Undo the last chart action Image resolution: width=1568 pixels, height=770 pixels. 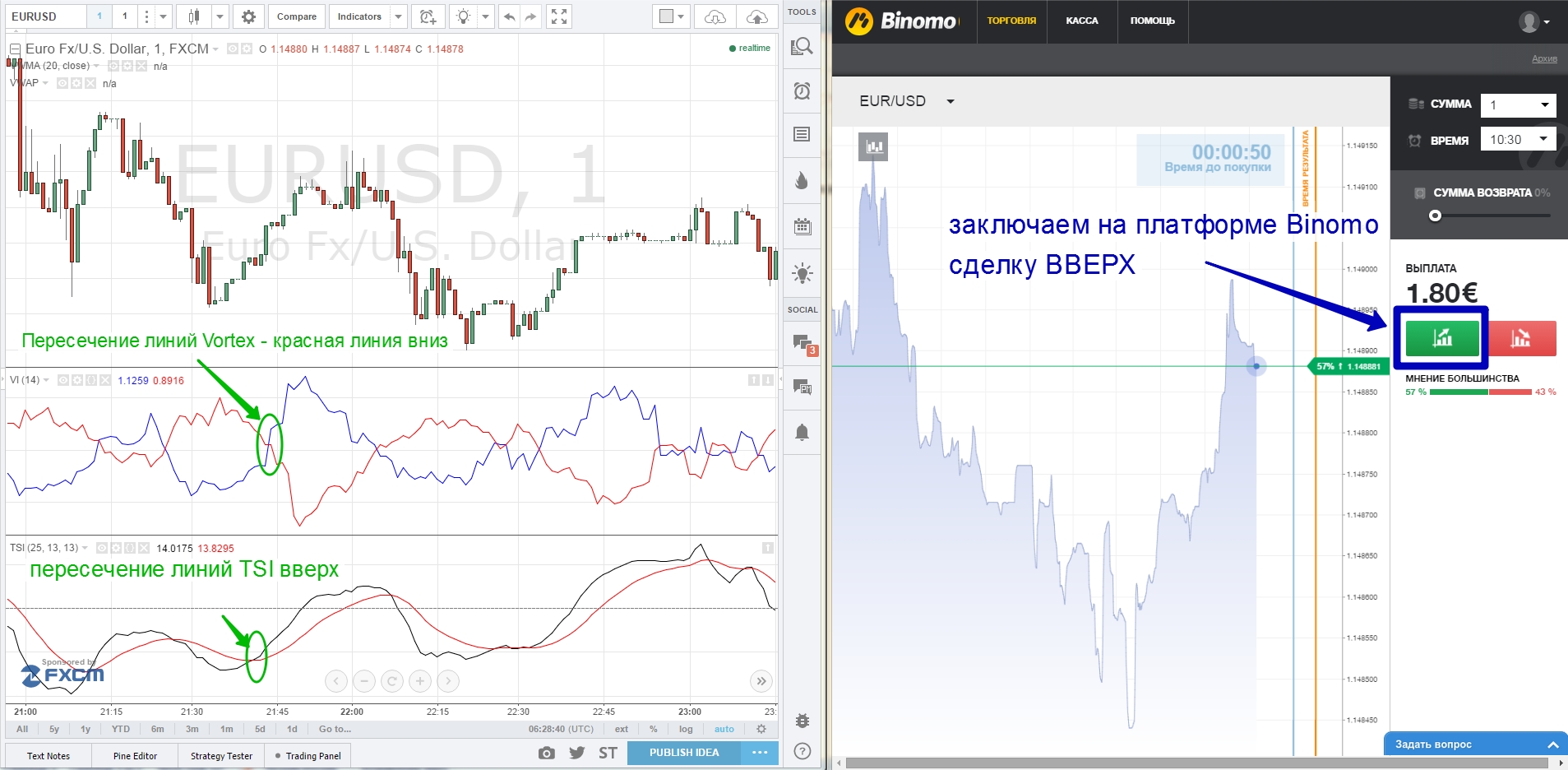click(510, 16)
